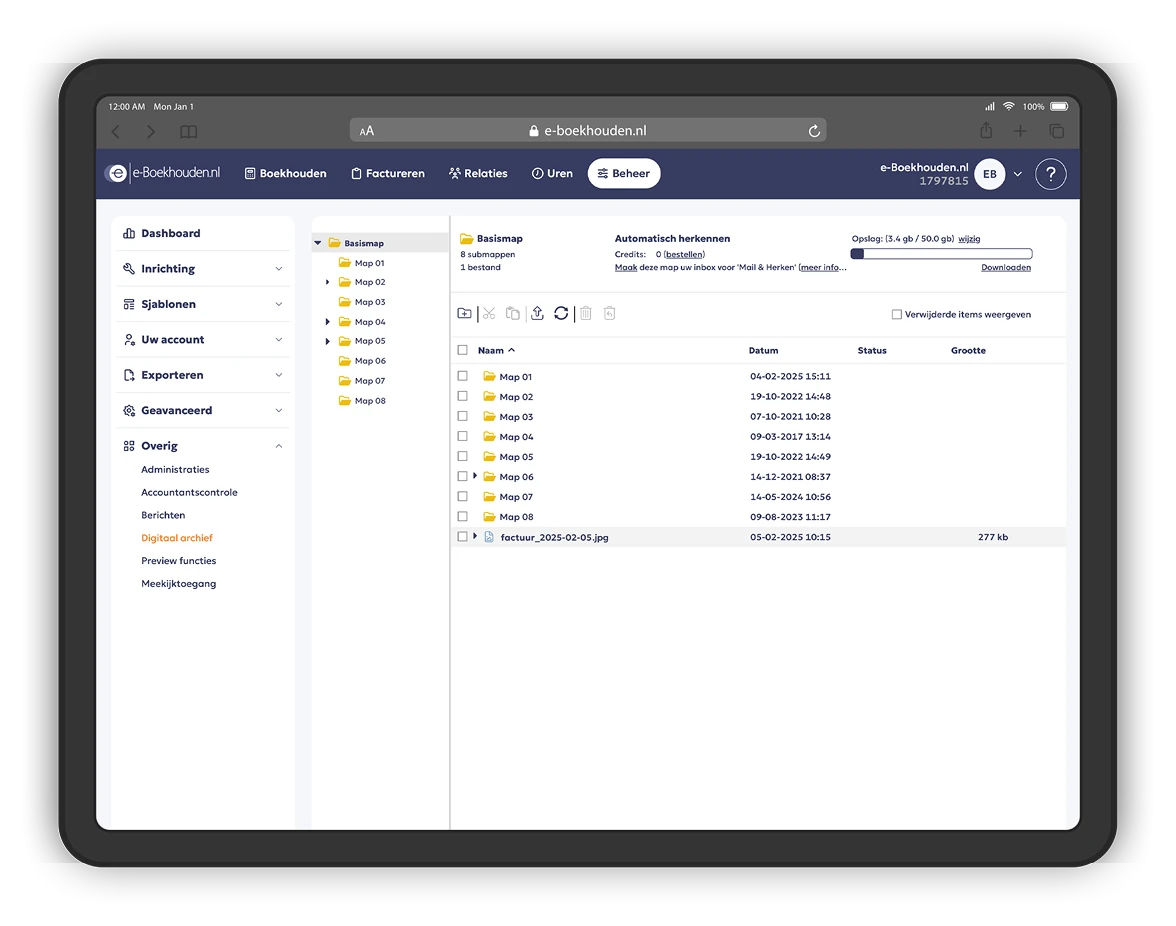Click the restore deleted item icon
This screenshot has width=1176, height=926.
[610, 313]
